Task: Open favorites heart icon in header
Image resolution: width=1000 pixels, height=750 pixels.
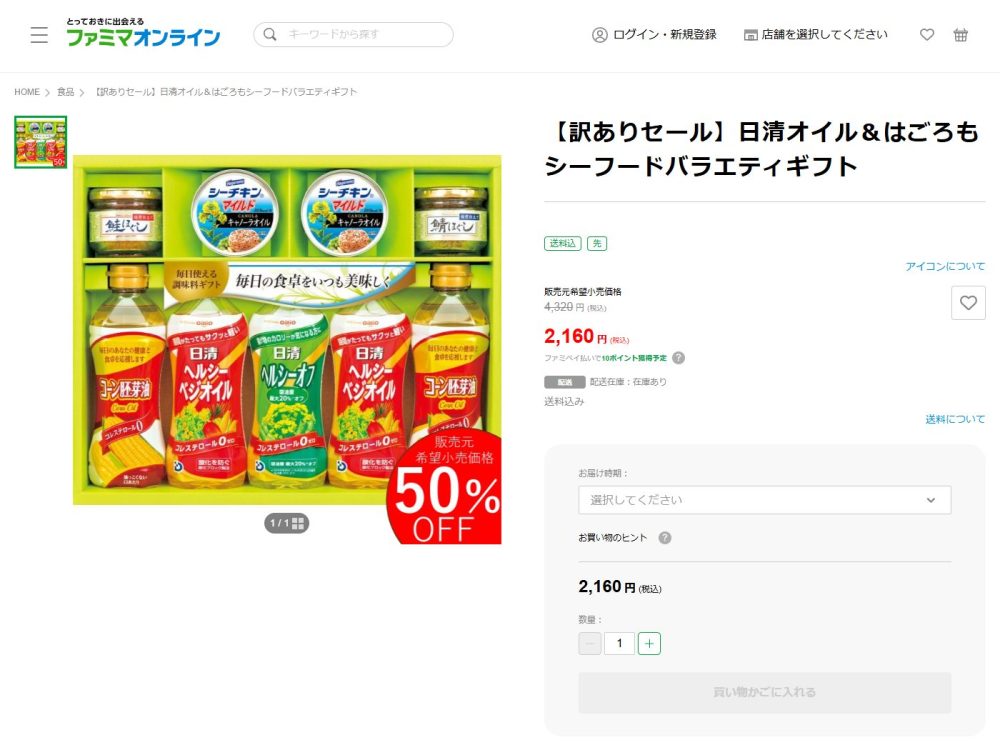Action: click(x=927, y=35)
